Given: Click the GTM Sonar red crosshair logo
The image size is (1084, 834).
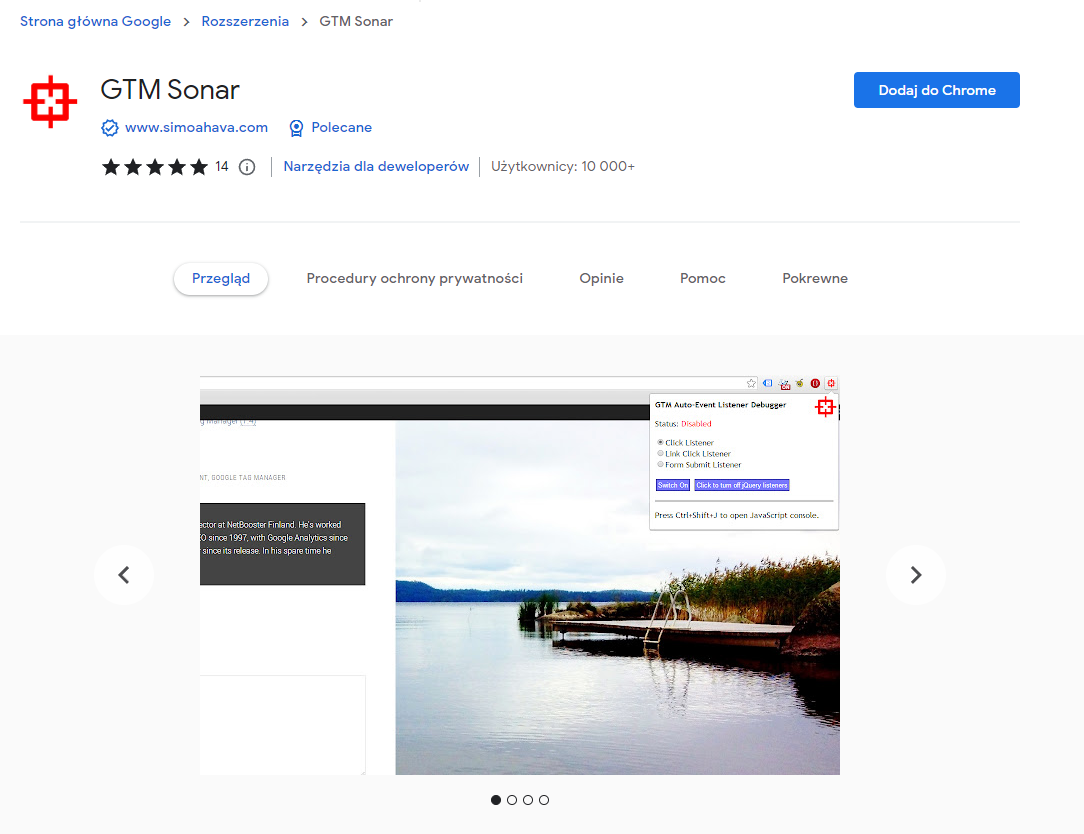Looking at the screenshot, I should pos(50,102).
